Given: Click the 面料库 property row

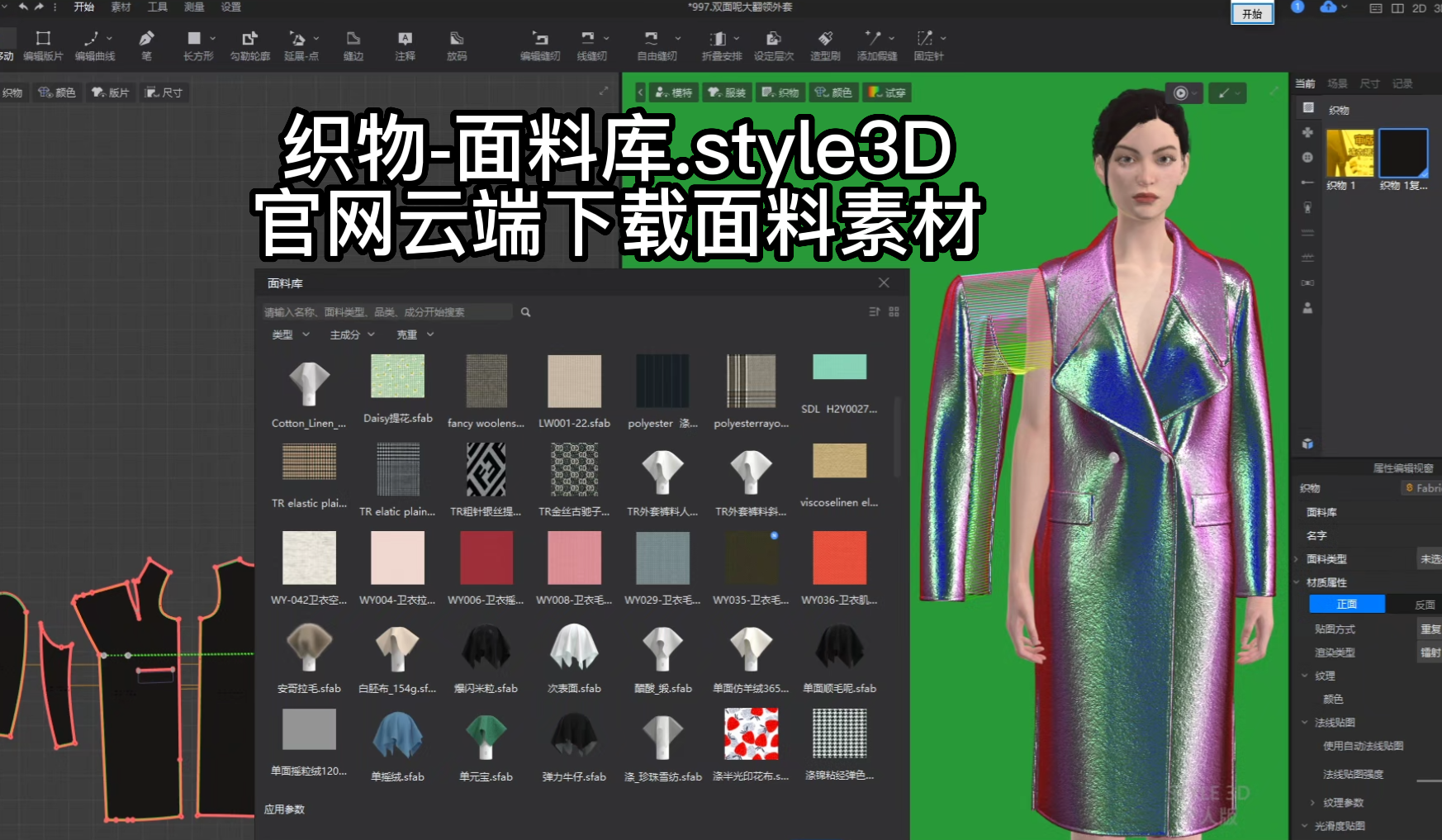Looking at the screenshot, I should coord(1367,512).
